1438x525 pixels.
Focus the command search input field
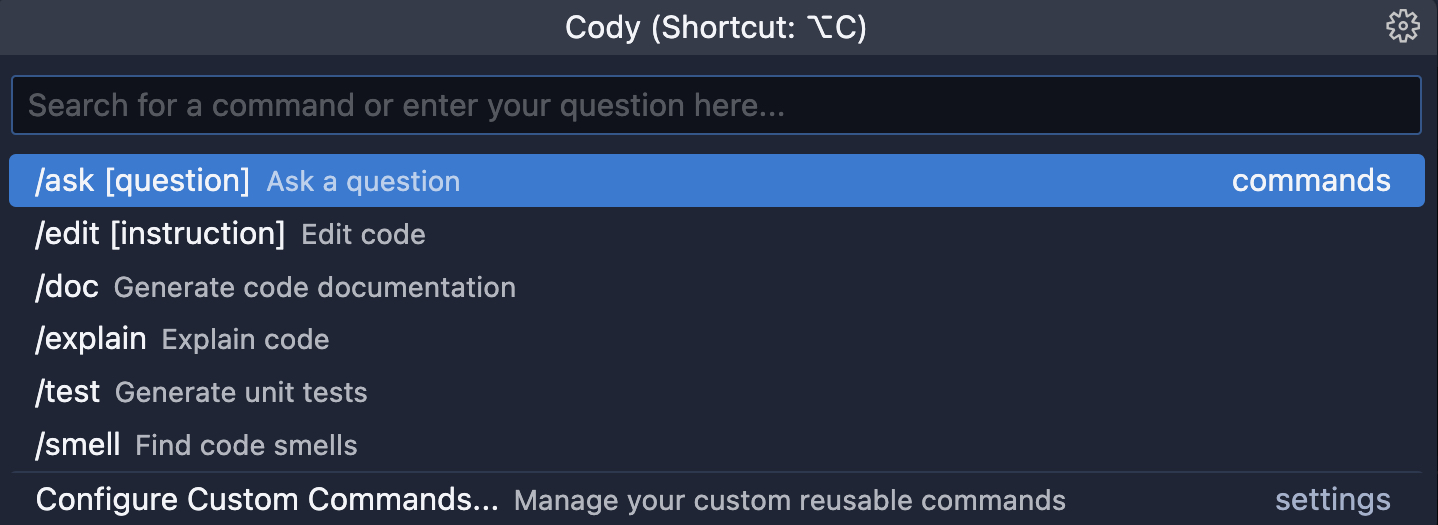coord(716,105)
